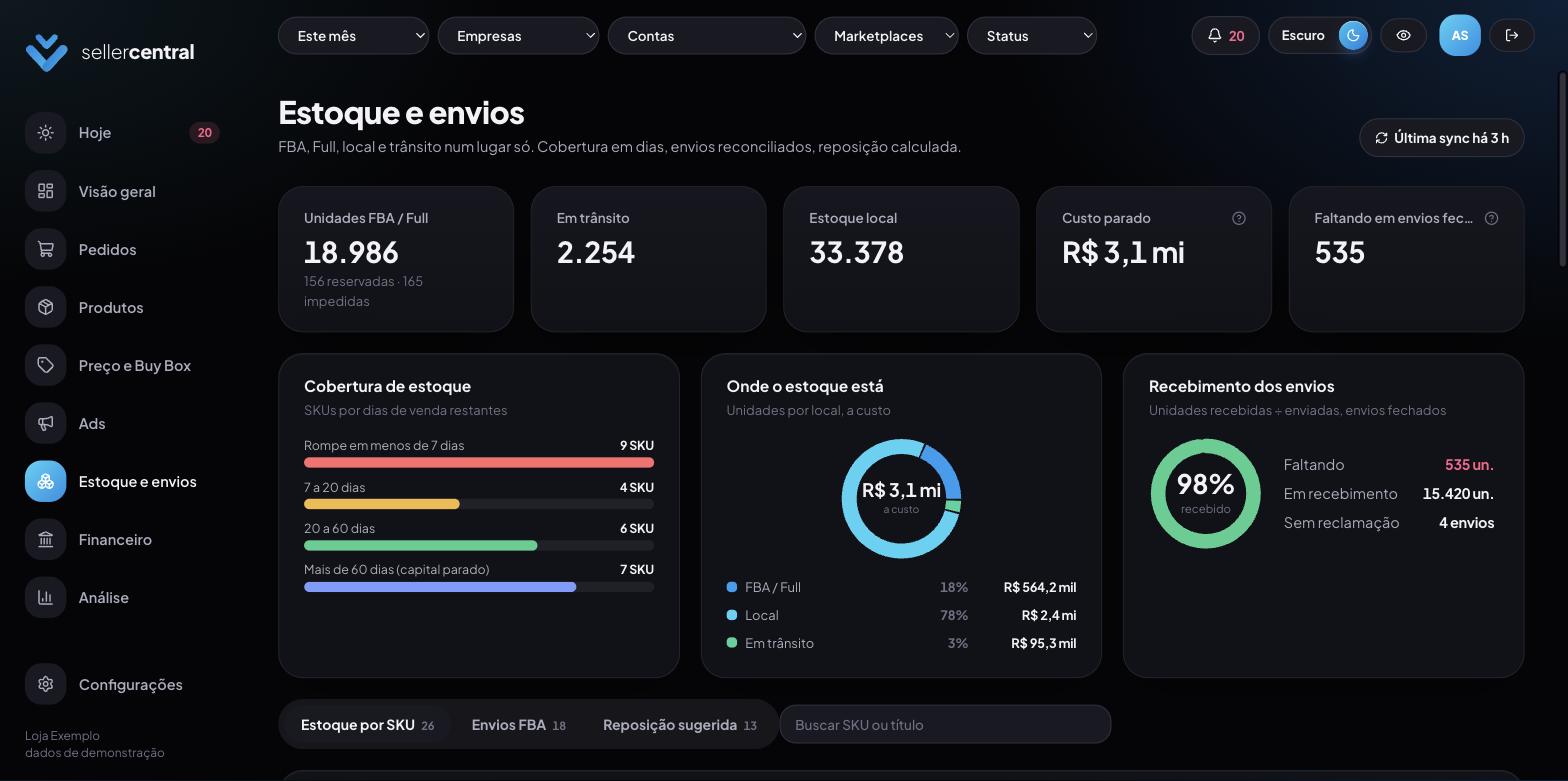This screenshot has height=781, width=1568.
Task: Click the Análise bar chart icon
Action: click(45, 597)
